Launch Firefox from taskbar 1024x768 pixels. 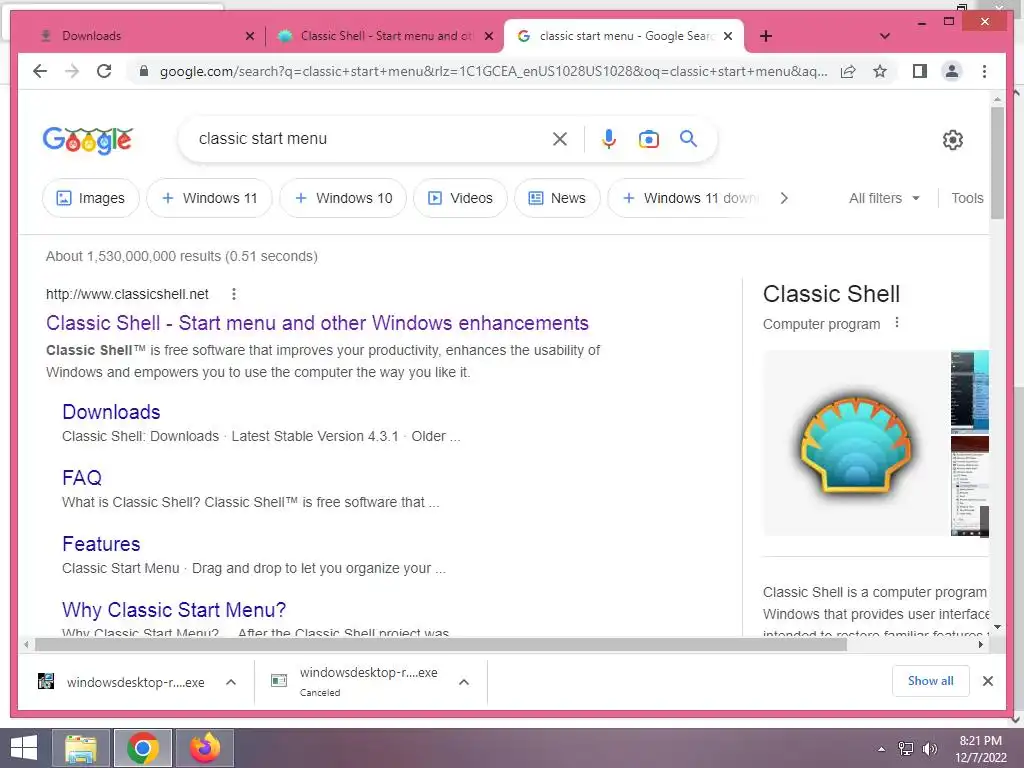205,748
